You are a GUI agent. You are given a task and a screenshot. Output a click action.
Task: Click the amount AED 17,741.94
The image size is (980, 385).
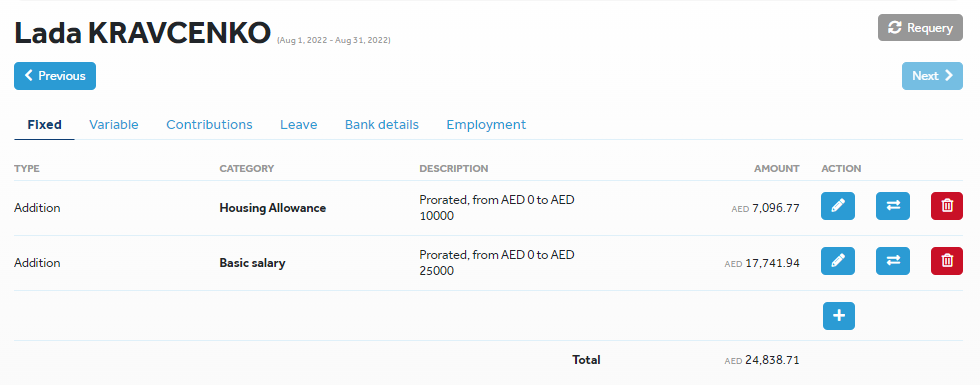(x=762, y=263)
